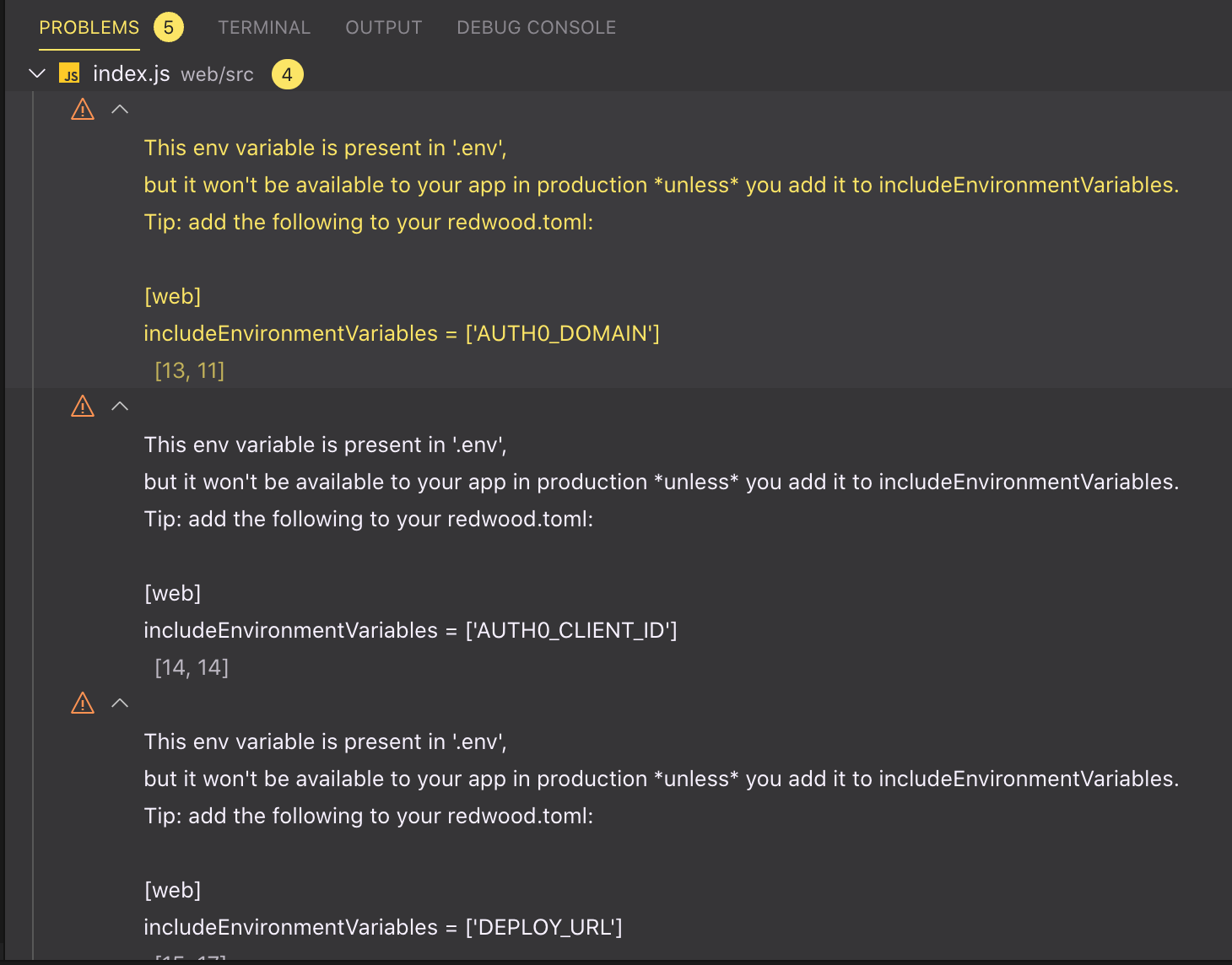Image resolution: width=1232 pixels, height=965 pixels.
Task: Click the line text ['DEPLOY_URL']
Action: tap(544, 927)
